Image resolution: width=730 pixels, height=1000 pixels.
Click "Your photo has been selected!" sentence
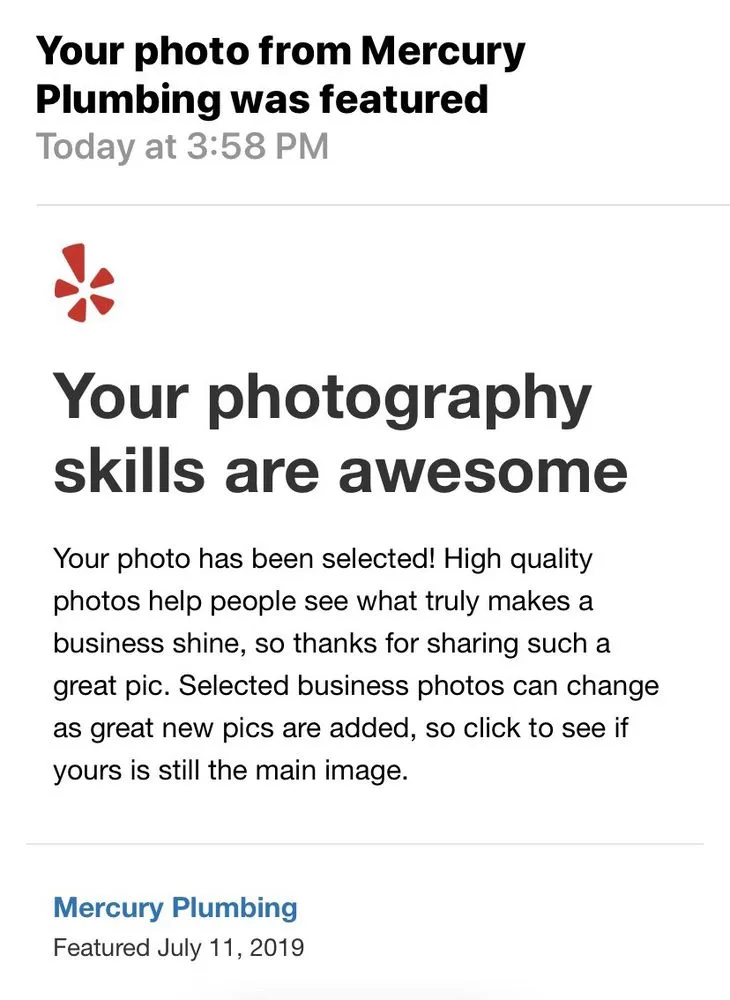(x=244, y=558)
